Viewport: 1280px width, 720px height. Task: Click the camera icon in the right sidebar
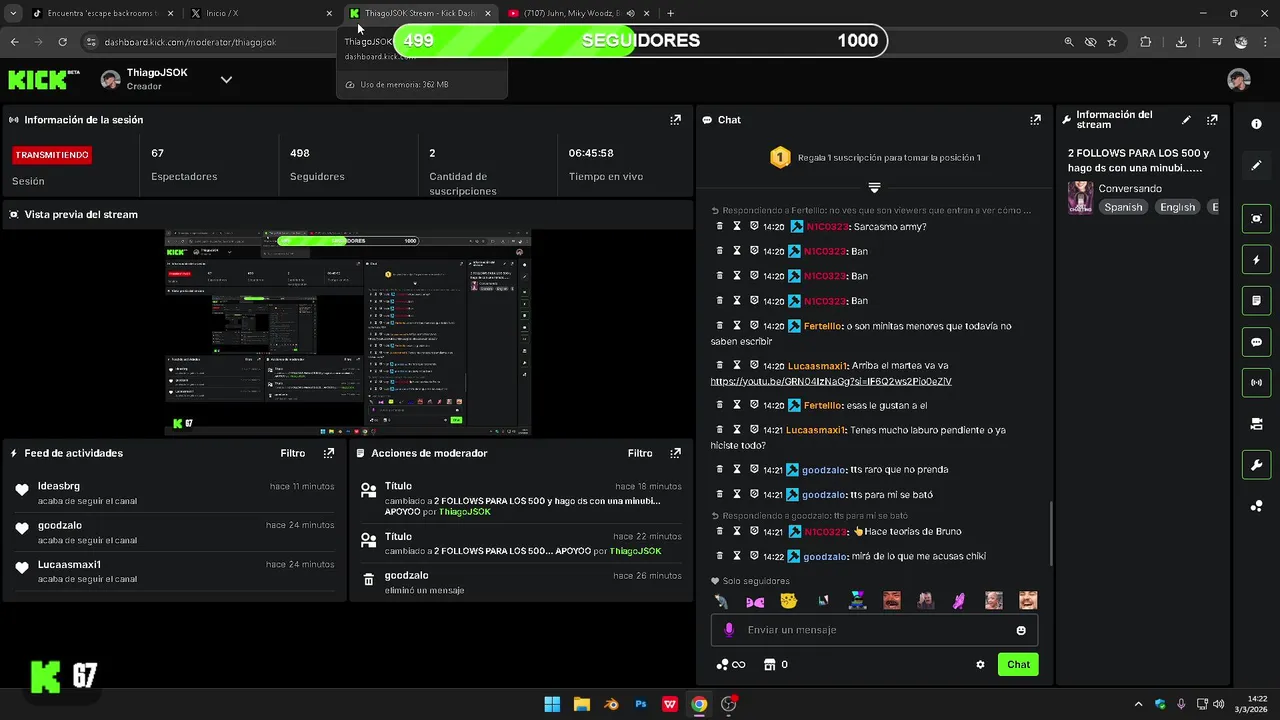1256,424
